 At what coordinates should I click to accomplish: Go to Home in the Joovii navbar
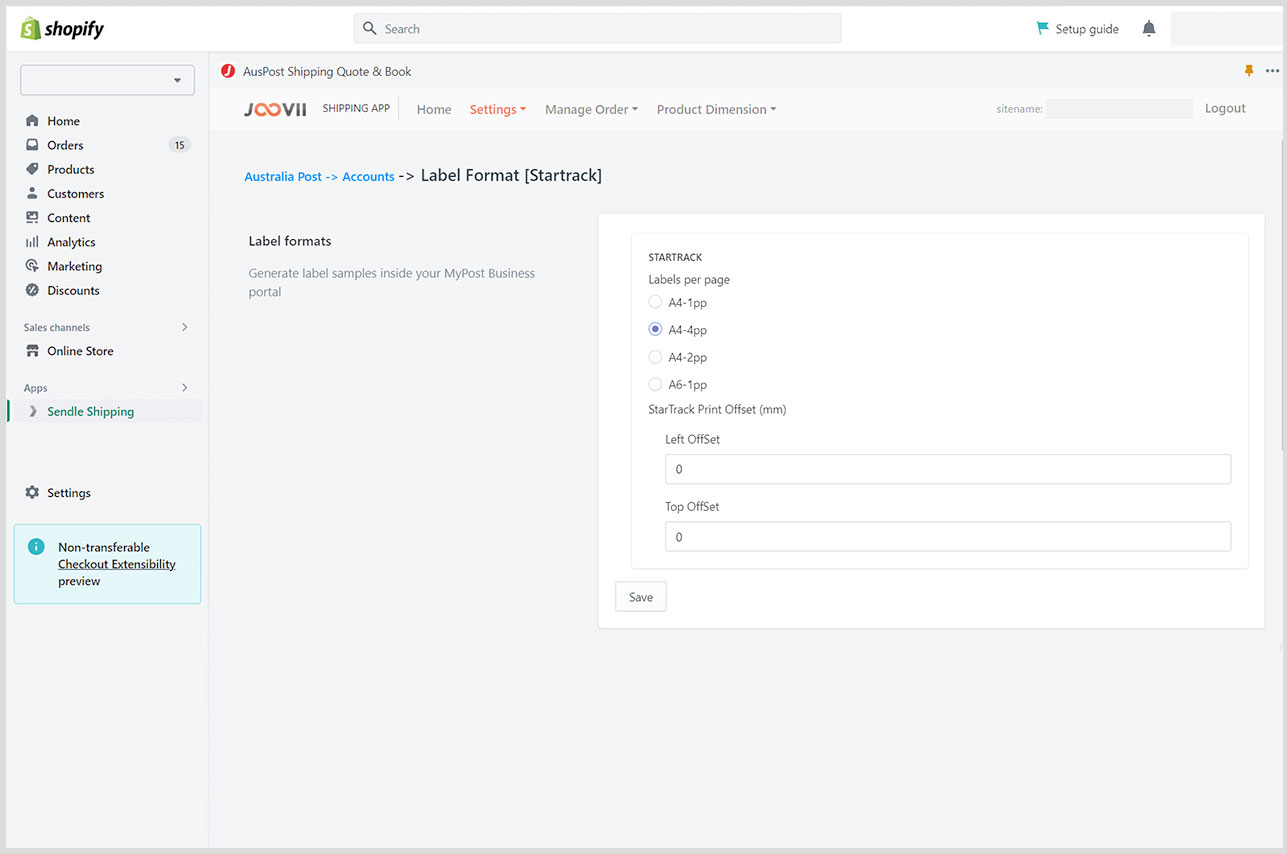[x=434, y=110]
